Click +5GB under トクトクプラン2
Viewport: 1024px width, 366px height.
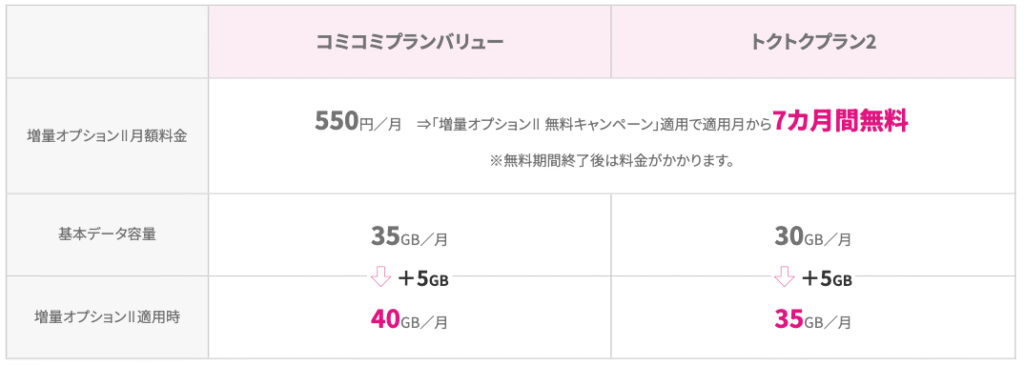[827, 280]
